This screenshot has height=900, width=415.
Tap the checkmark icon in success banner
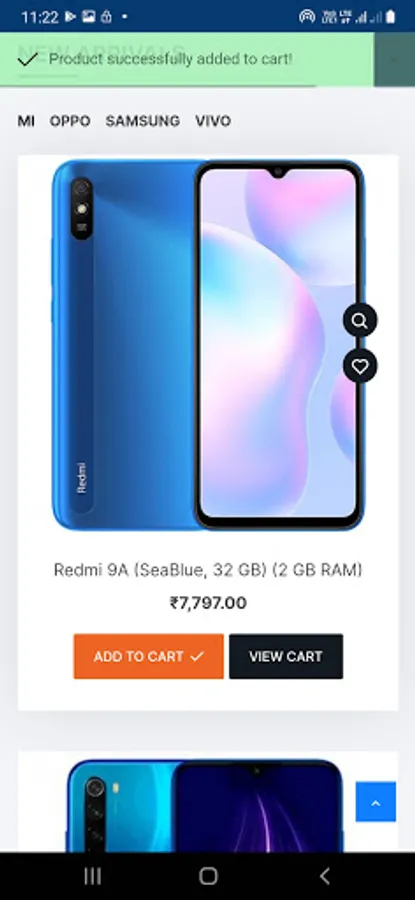28,59
